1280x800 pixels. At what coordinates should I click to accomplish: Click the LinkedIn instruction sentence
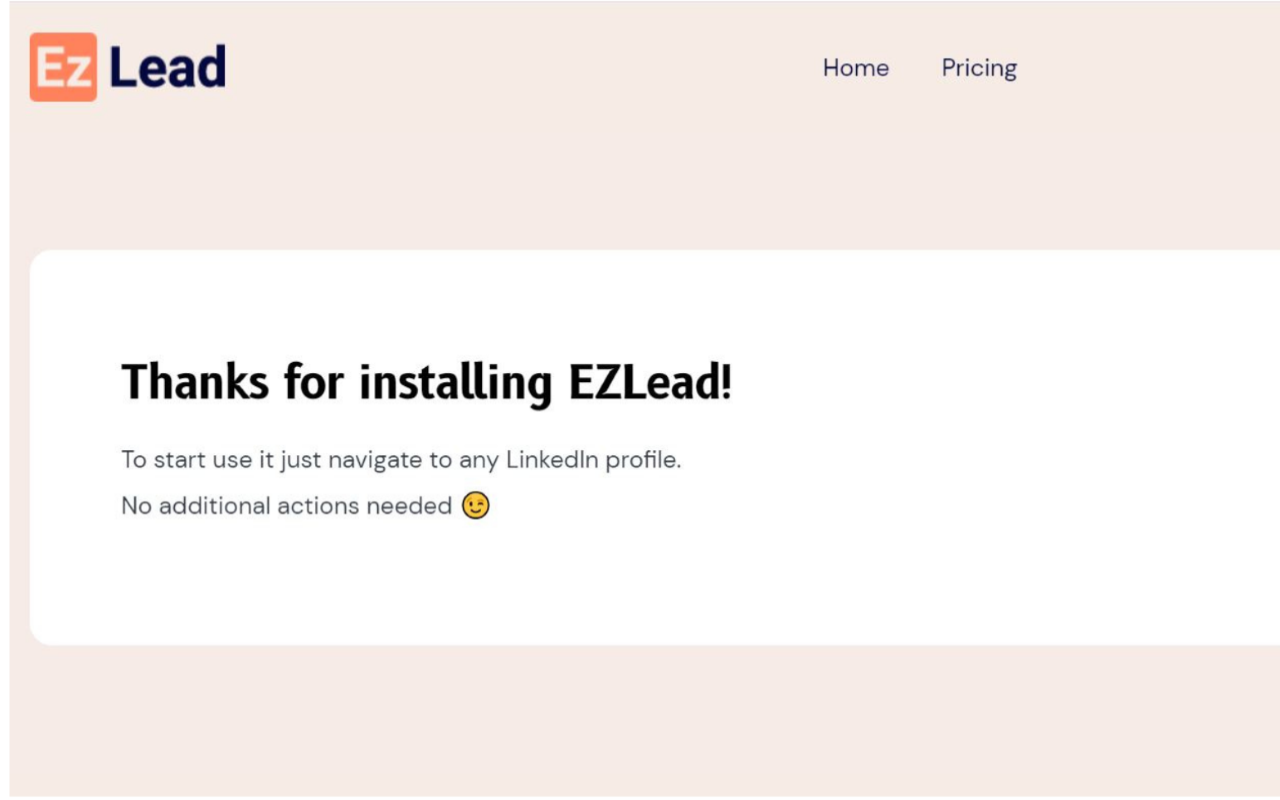[x=399, y=459]
